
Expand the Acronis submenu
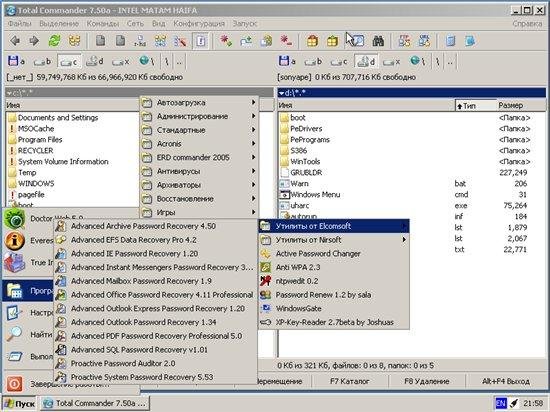click(x=199, y=144)
